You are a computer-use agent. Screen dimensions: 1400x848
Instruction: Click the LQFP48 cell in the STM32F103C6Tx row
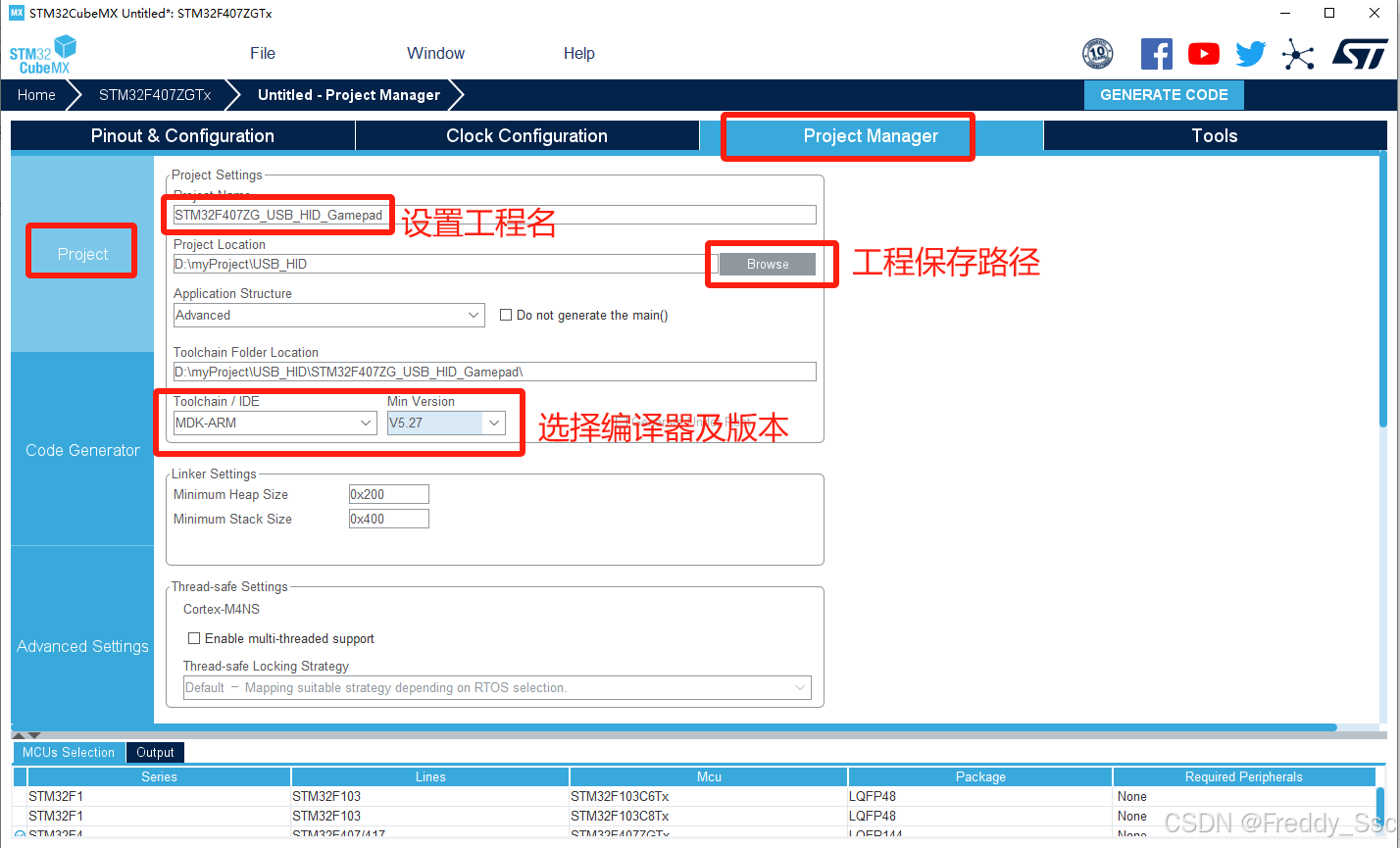980,796
